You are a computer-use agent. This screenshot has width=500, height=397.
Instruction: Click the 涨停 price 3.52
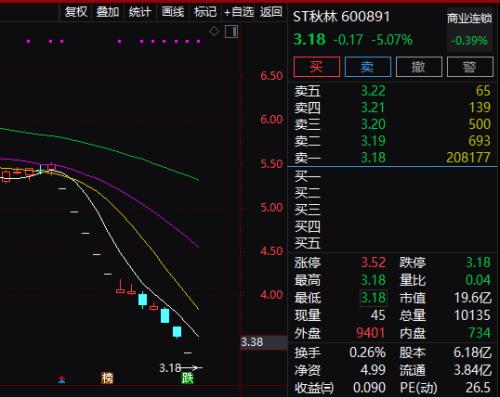(x=373, y=263)
